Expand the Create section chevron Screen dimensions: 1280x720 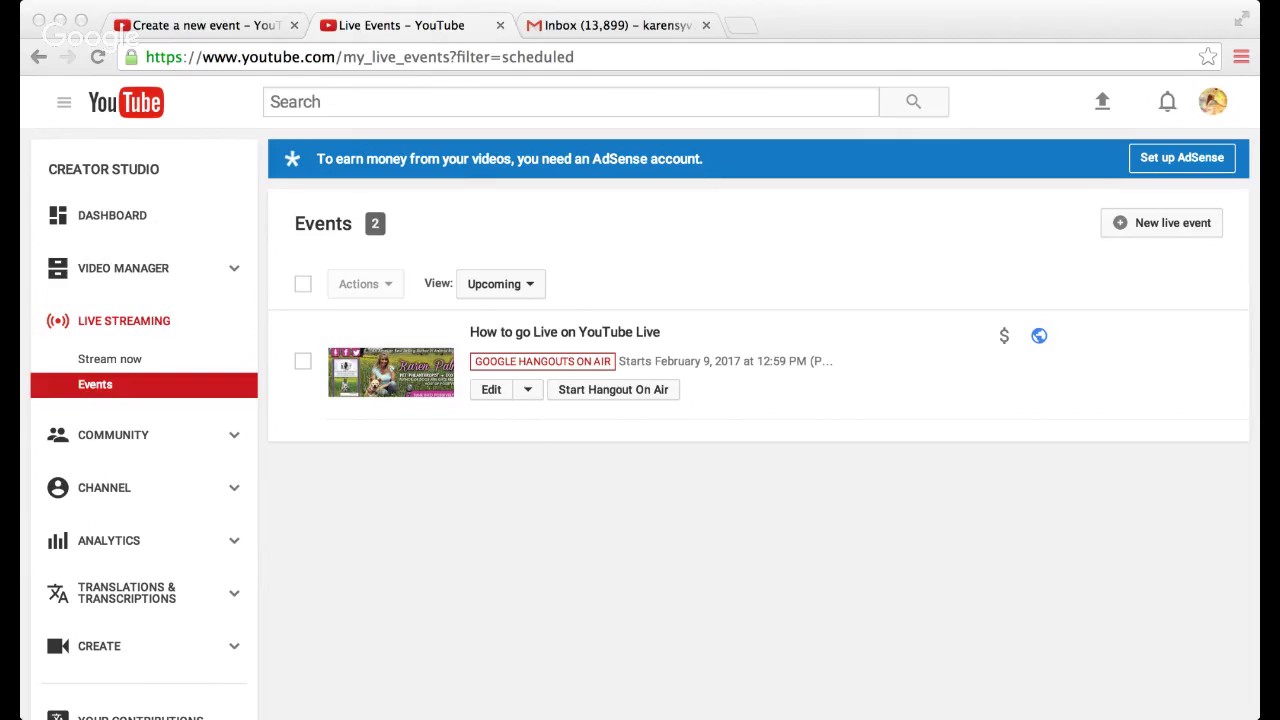click(x=234, y=646)
